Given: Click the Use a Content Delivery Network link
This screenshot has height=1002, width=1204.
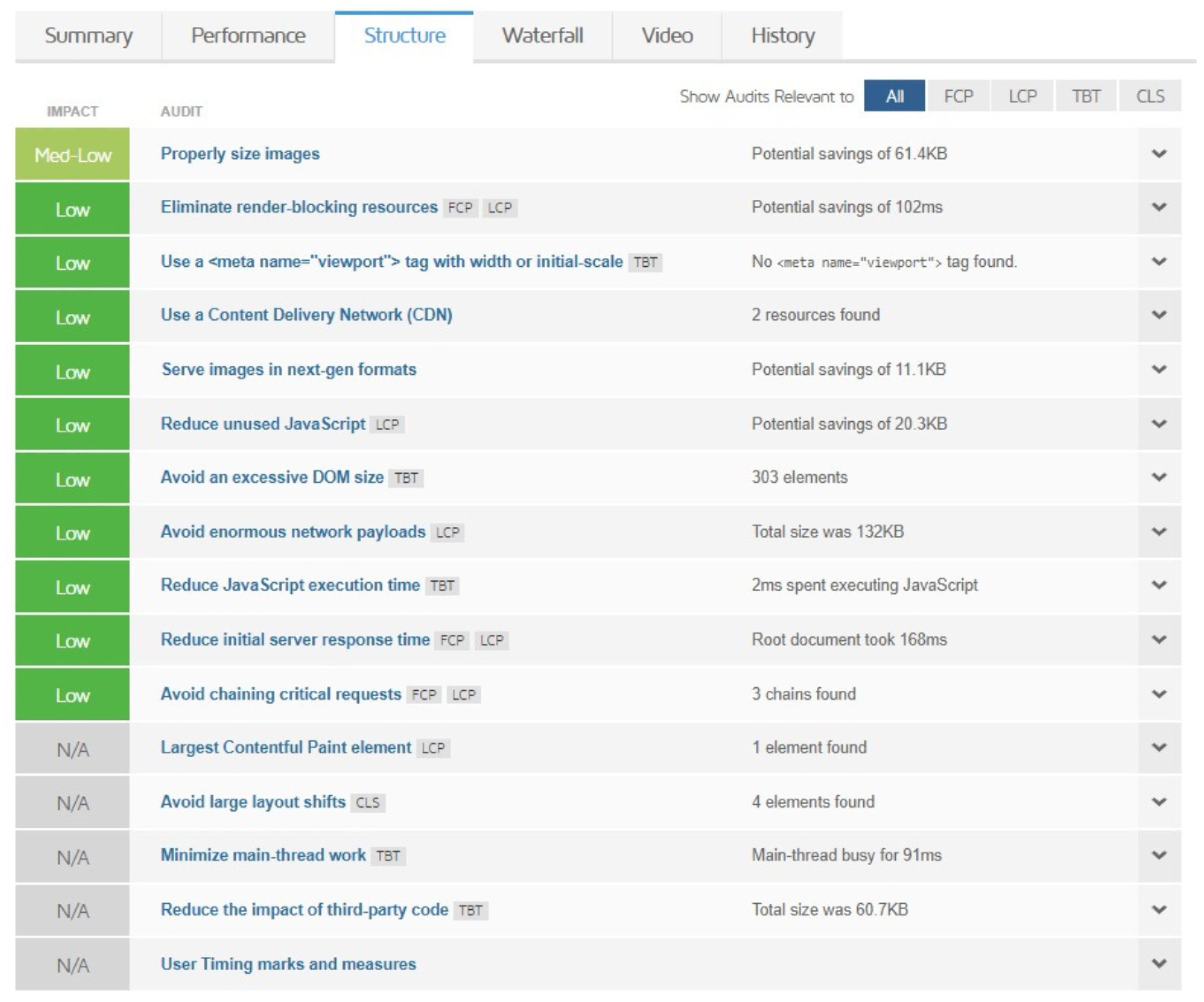Looking at the screenshot, I should click(306, 315).
